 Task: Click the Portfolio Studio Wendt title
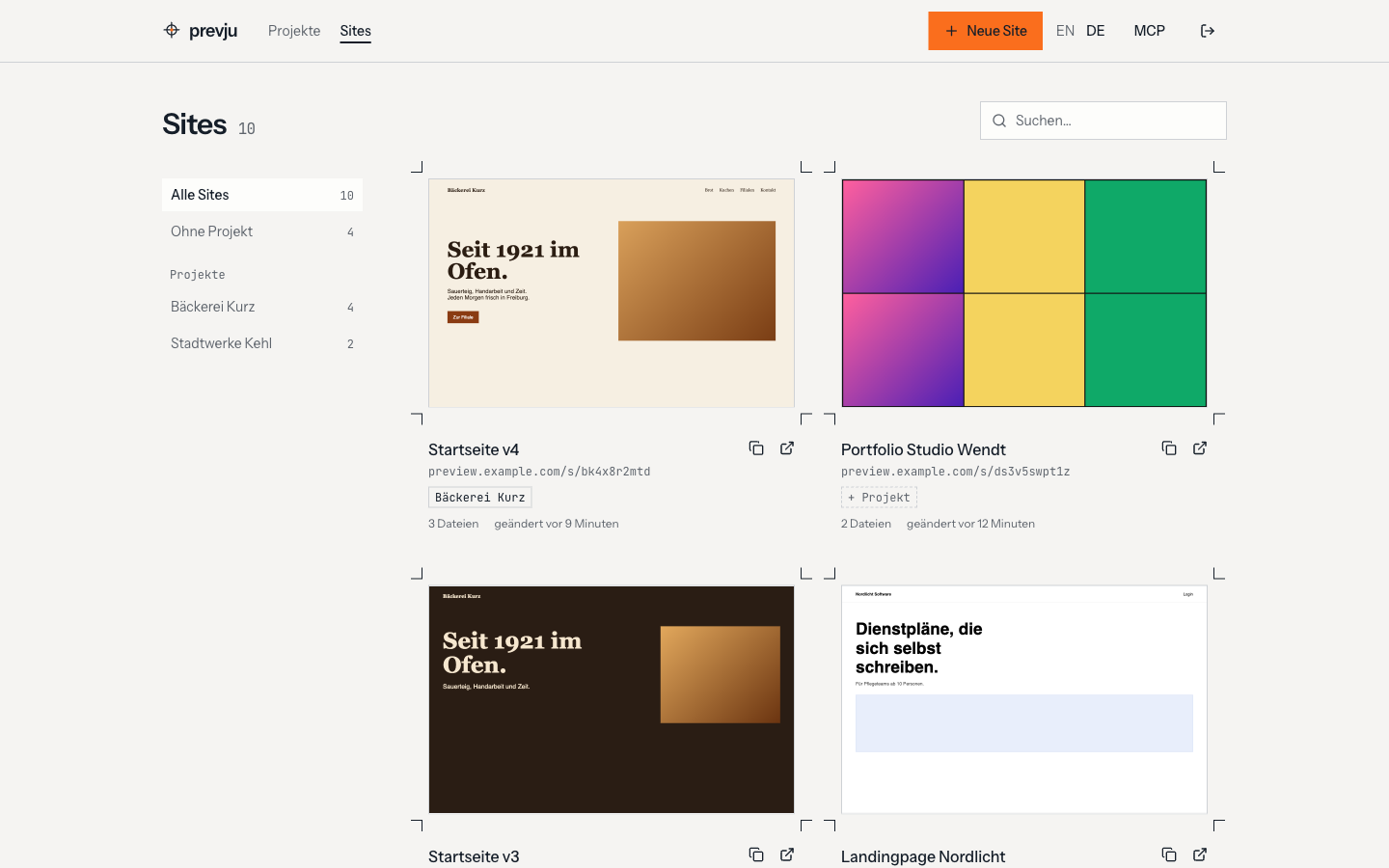[923, 449]
